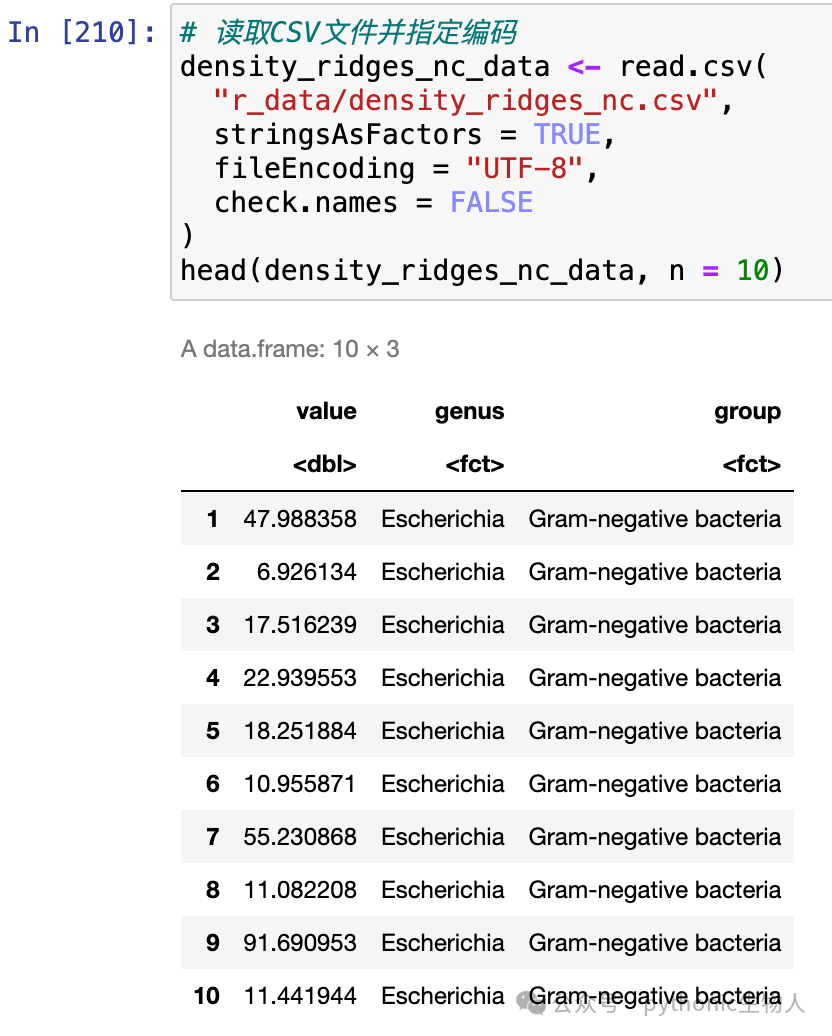Click the WeChat watermark icon at bottom
The image size is (832, 1036).
point(531,1003)
